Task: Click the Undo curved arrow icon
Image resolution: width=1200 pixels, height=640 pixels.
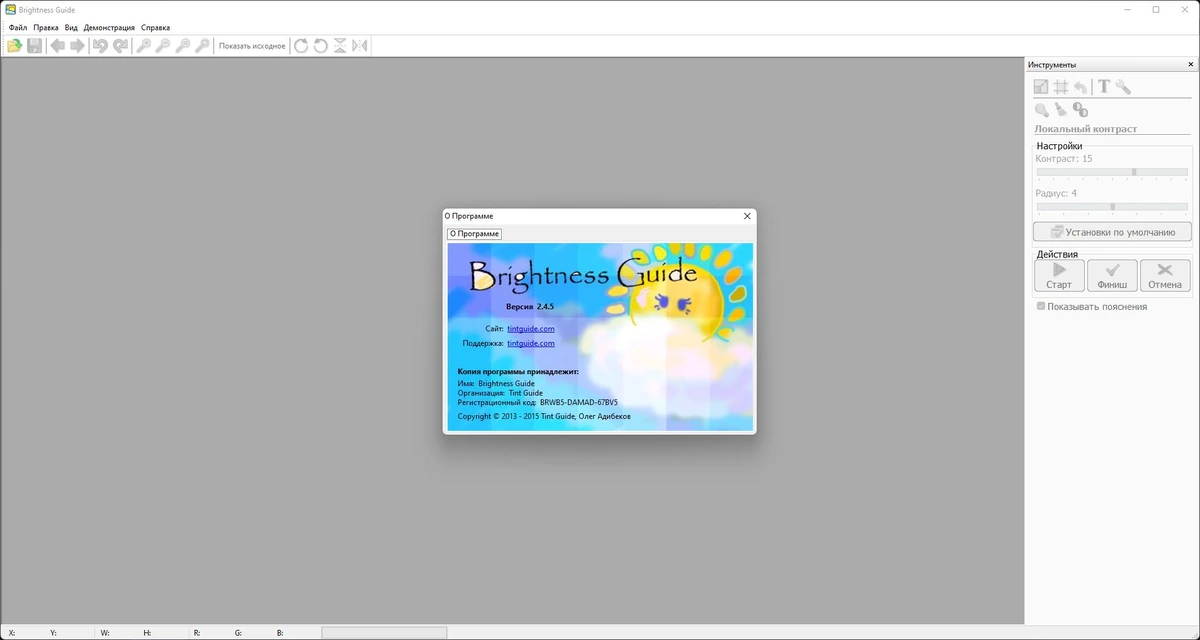Action: [100, 46]
